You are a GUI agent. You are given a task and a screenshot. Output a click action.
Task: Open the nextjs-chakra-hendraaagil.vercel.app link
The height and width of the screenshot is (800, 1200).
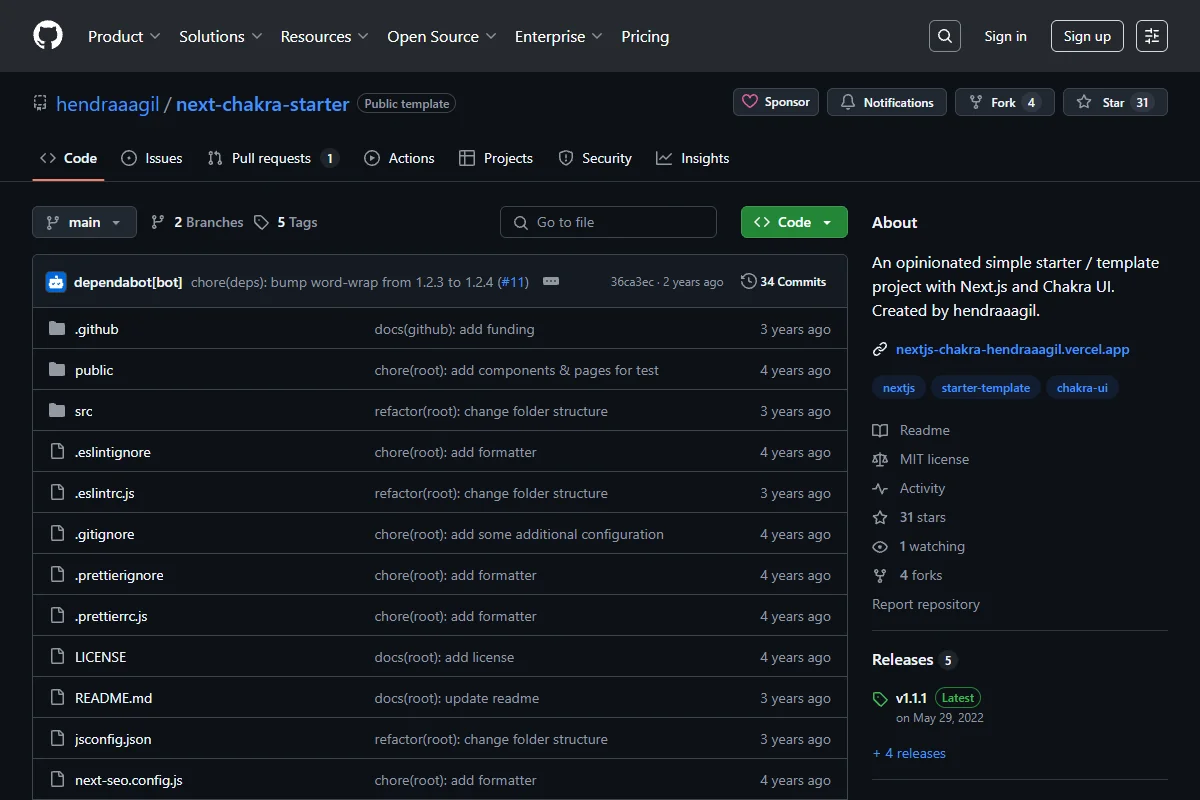tap(1012, 349)
